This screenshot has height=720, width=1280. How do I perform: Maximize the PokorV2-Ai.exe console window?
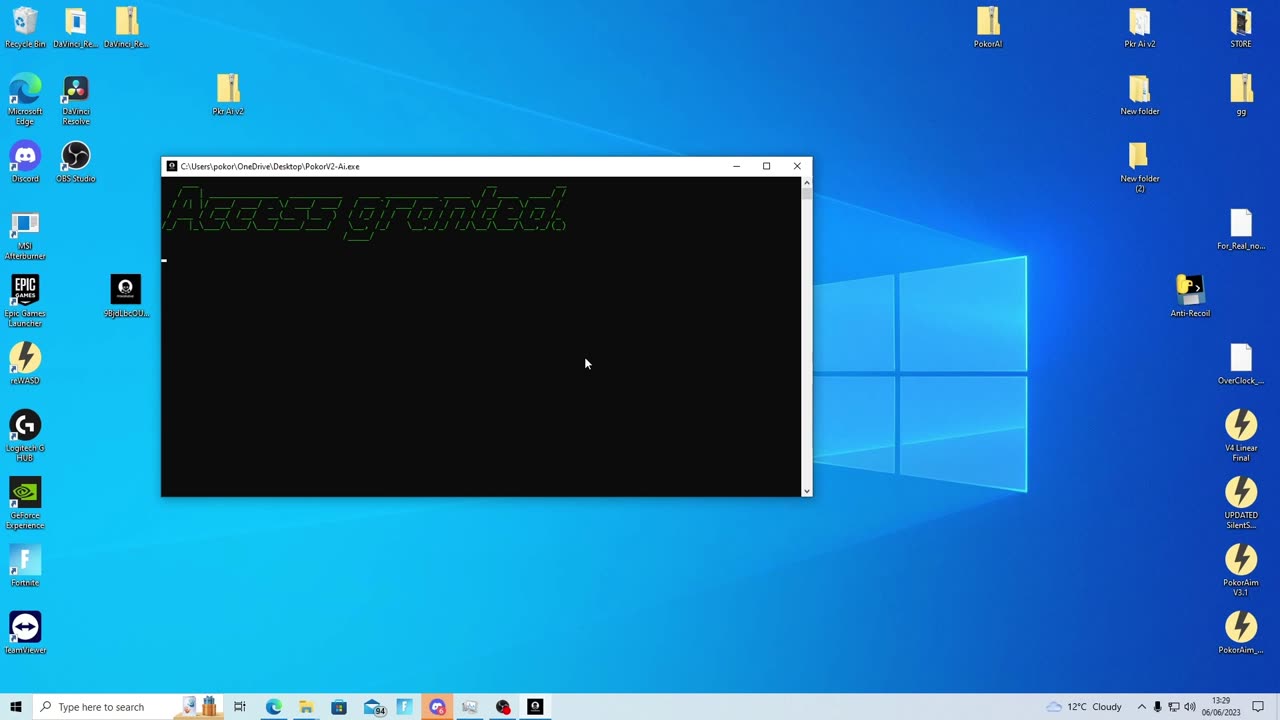coord(766,166)
